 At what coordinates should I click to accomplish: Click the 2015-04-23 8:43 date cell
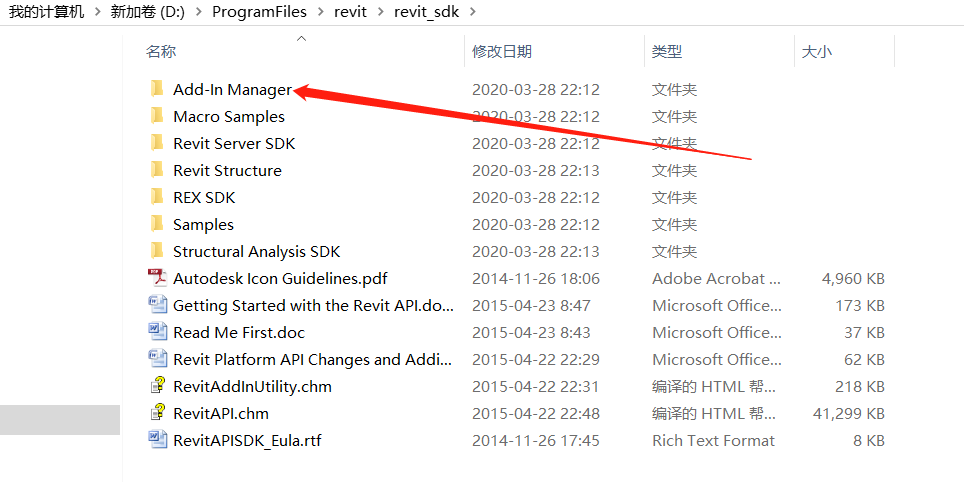[x=531, y=333]
